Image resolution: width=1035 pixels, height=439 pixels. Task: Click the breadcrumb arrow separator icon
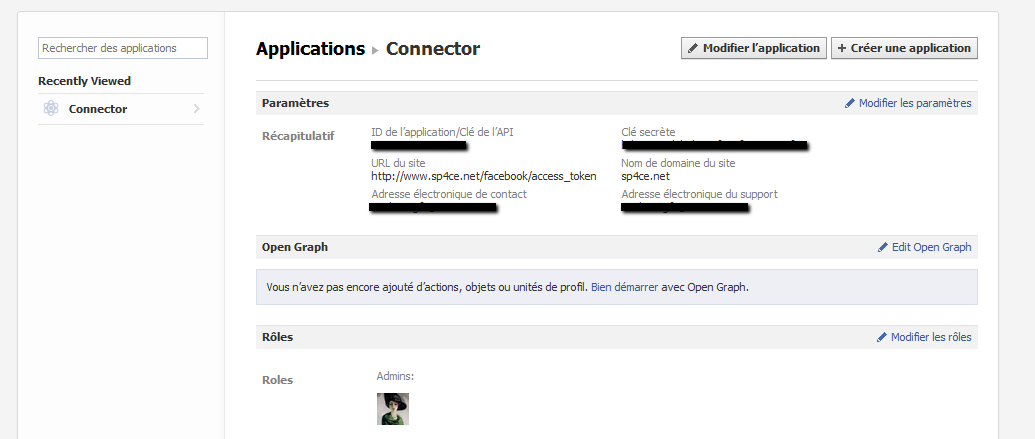coord(376,50)
